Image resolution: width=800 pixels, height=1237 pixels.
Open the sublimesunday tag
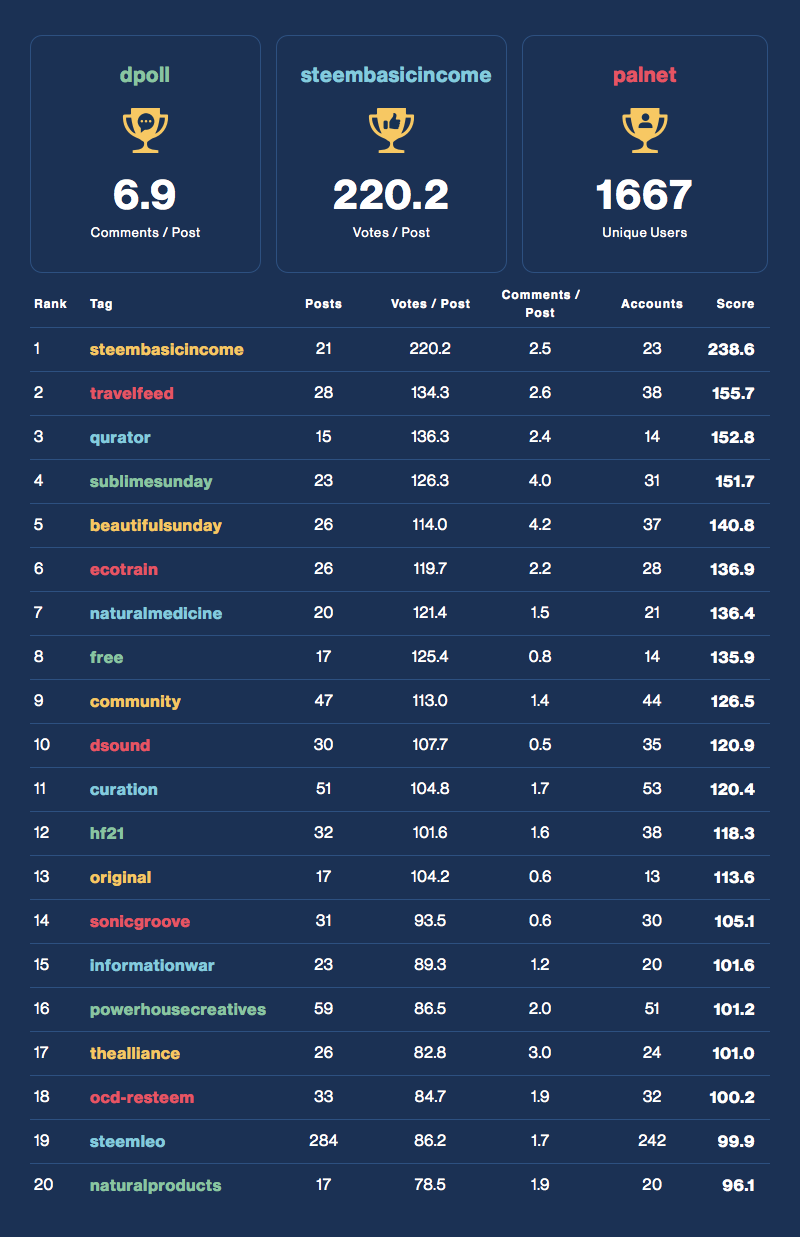[x=151, y=481]
